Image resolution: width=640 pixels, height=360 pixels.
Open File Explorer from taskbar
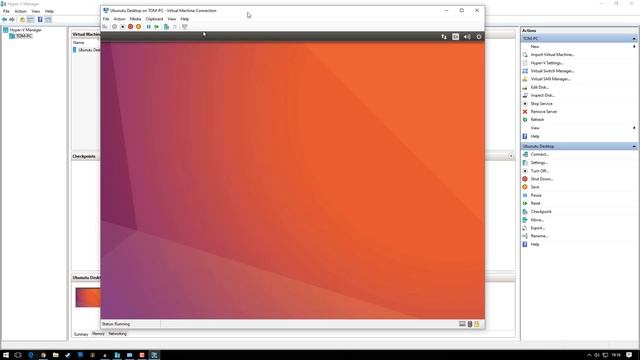click(56, 355)
